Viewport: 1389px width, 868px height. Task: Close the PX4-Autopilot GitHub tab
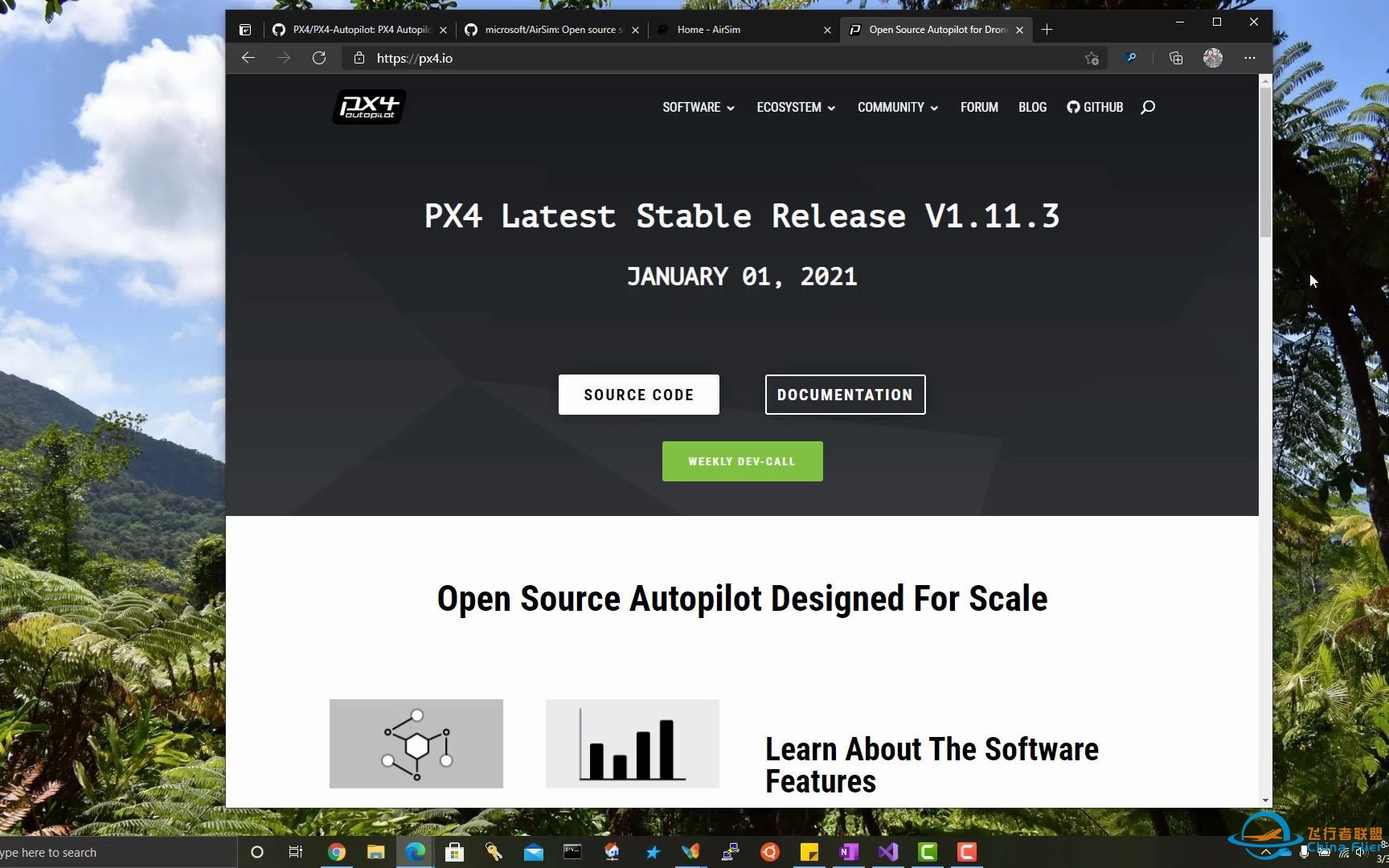click(x=443, y=30)
